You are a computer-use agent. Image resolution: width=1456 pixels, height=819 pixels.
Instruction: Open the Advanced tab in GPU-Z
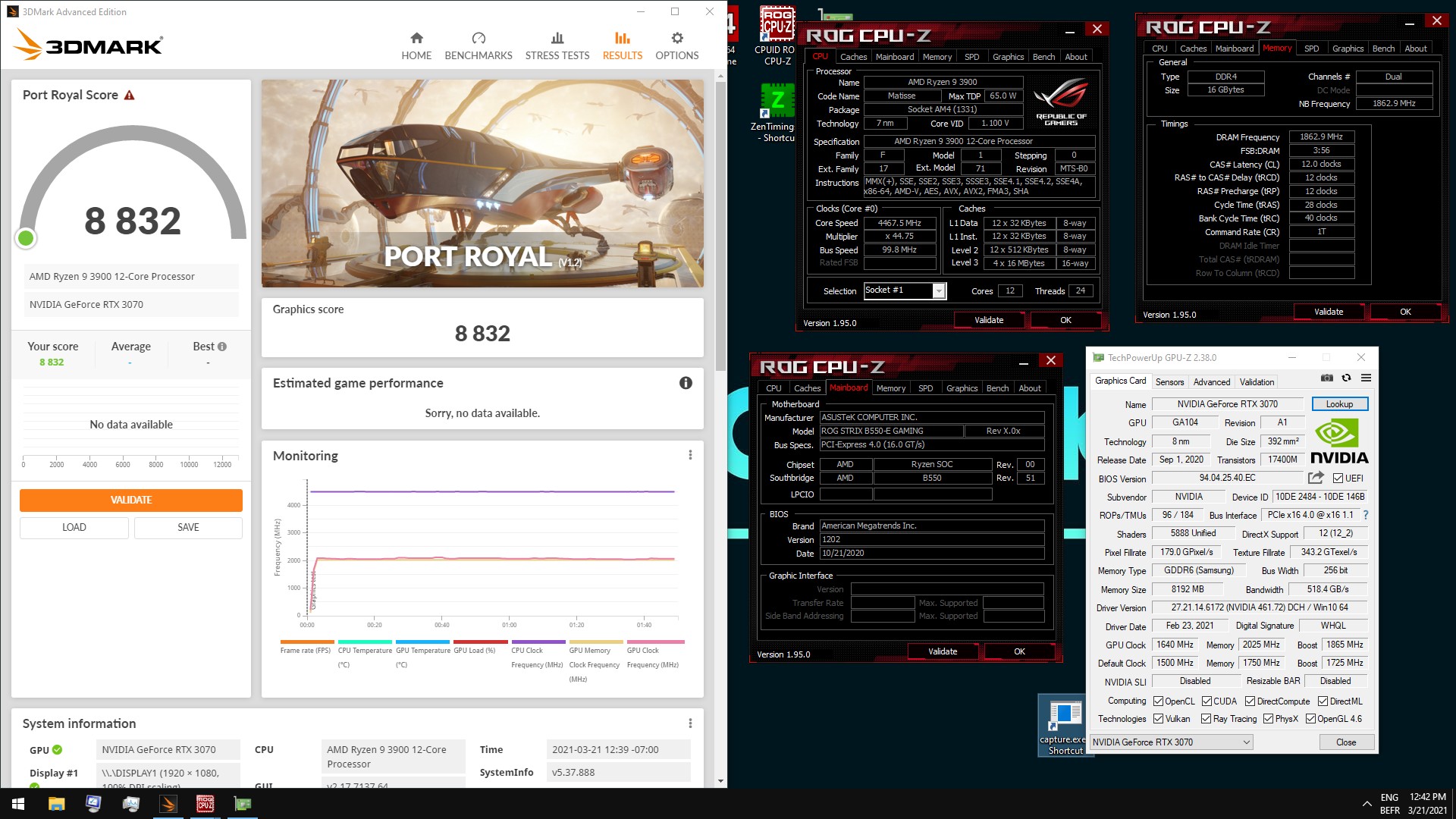coord(1211,382)
